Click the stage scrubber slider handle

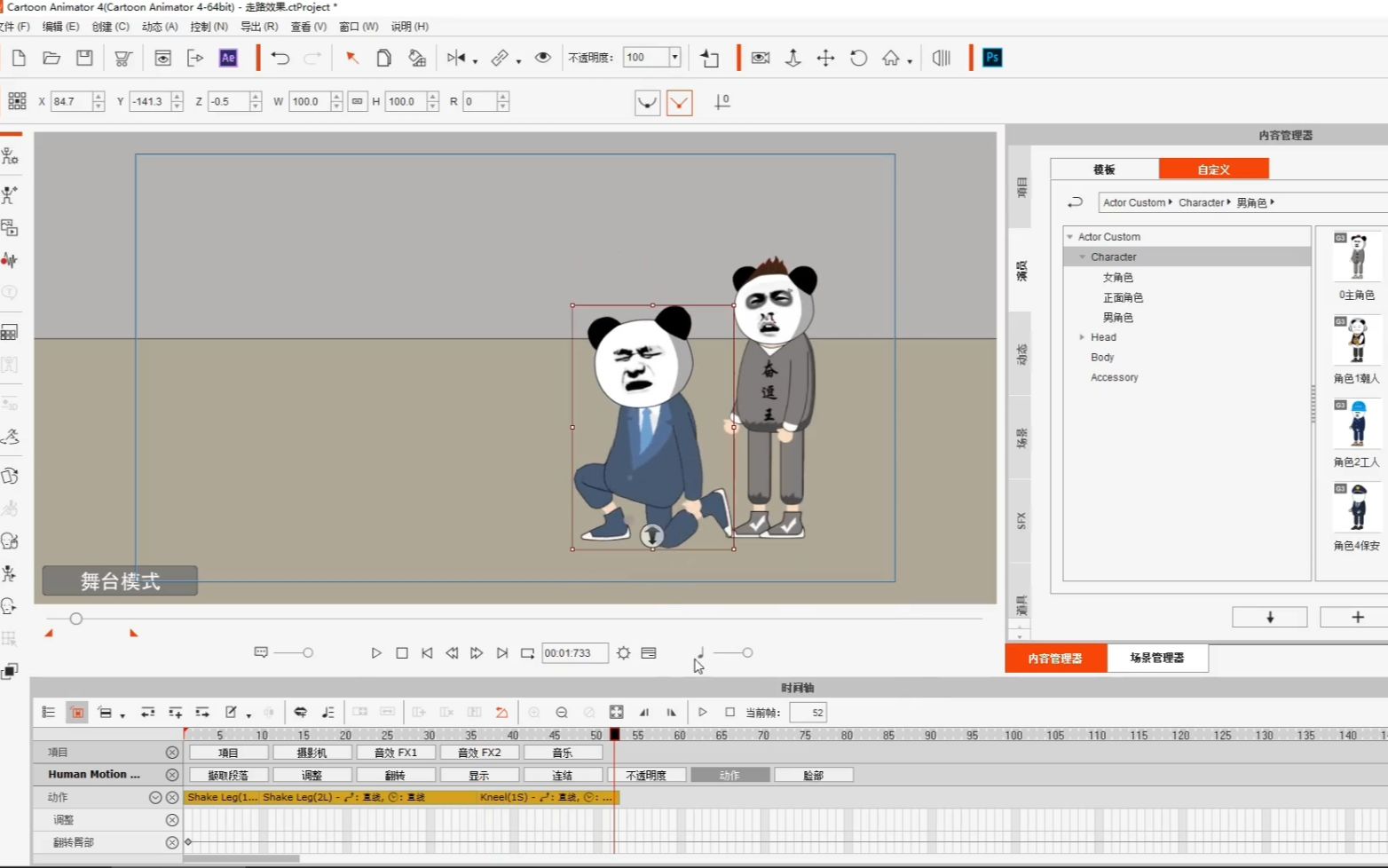click(76, 619)
